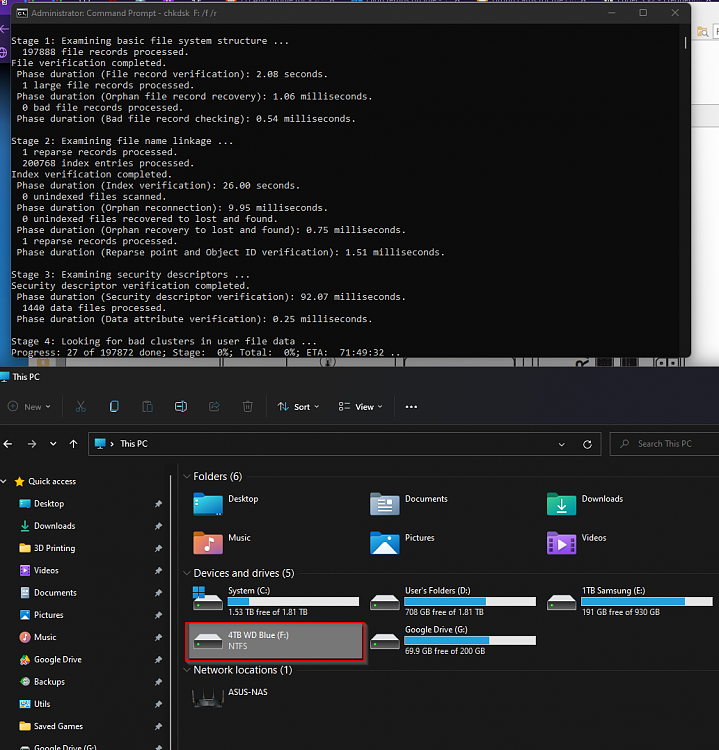This screenshot has width=719, height=750.
Task: Maximize the Command Prompt window
Action: [x=643, y=13]
